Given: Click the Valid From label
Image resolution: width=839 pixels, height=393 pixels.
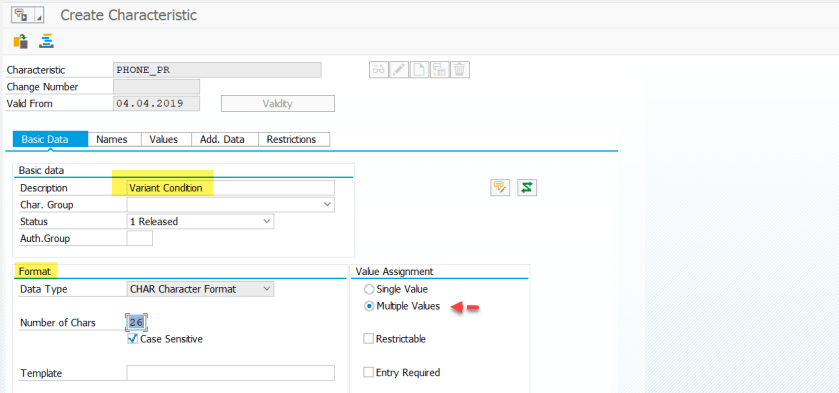Looking at the screenshot, I should (x=29, y=103).
